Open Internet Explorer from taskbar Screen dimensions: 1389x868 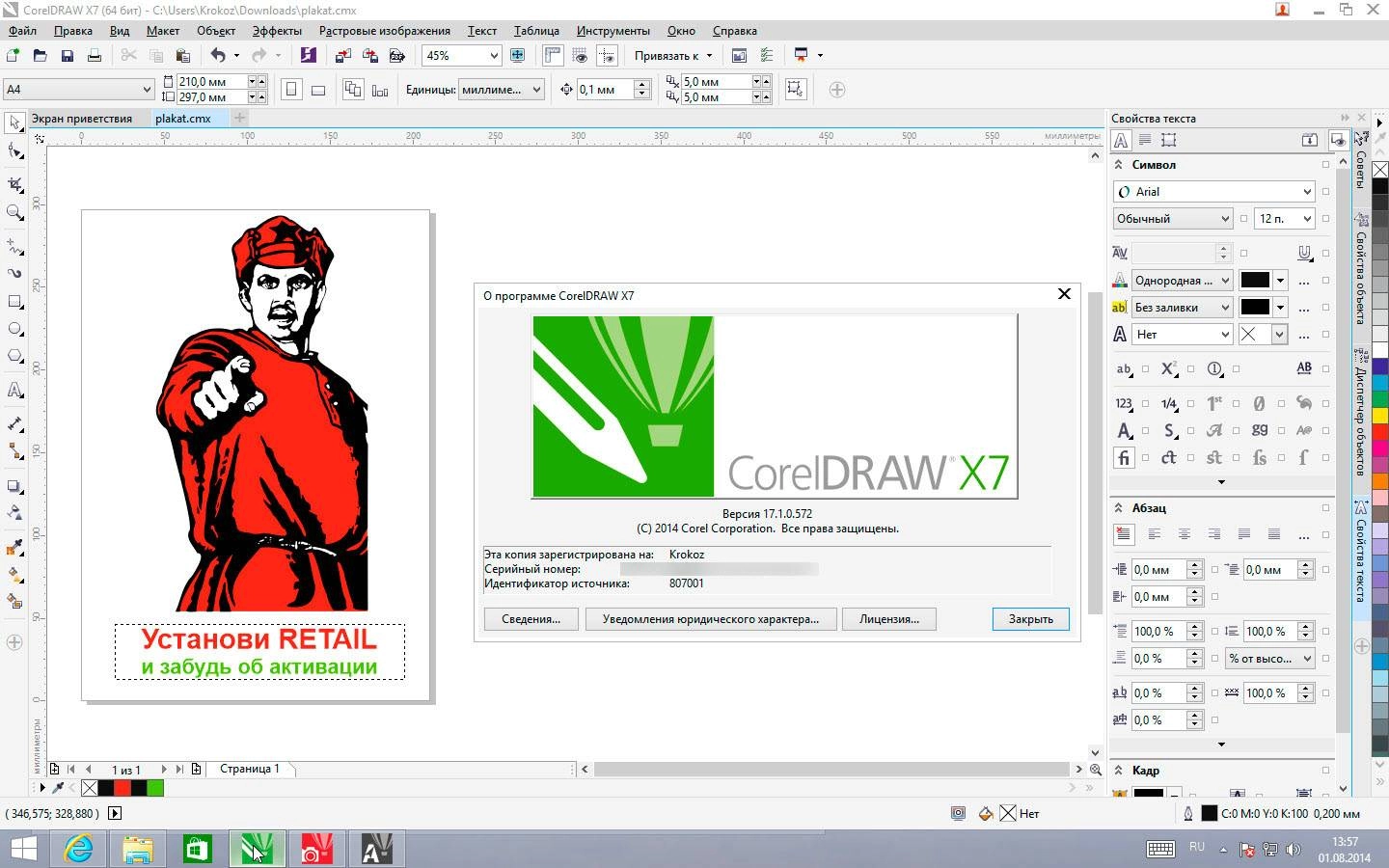tap(78, 849)
